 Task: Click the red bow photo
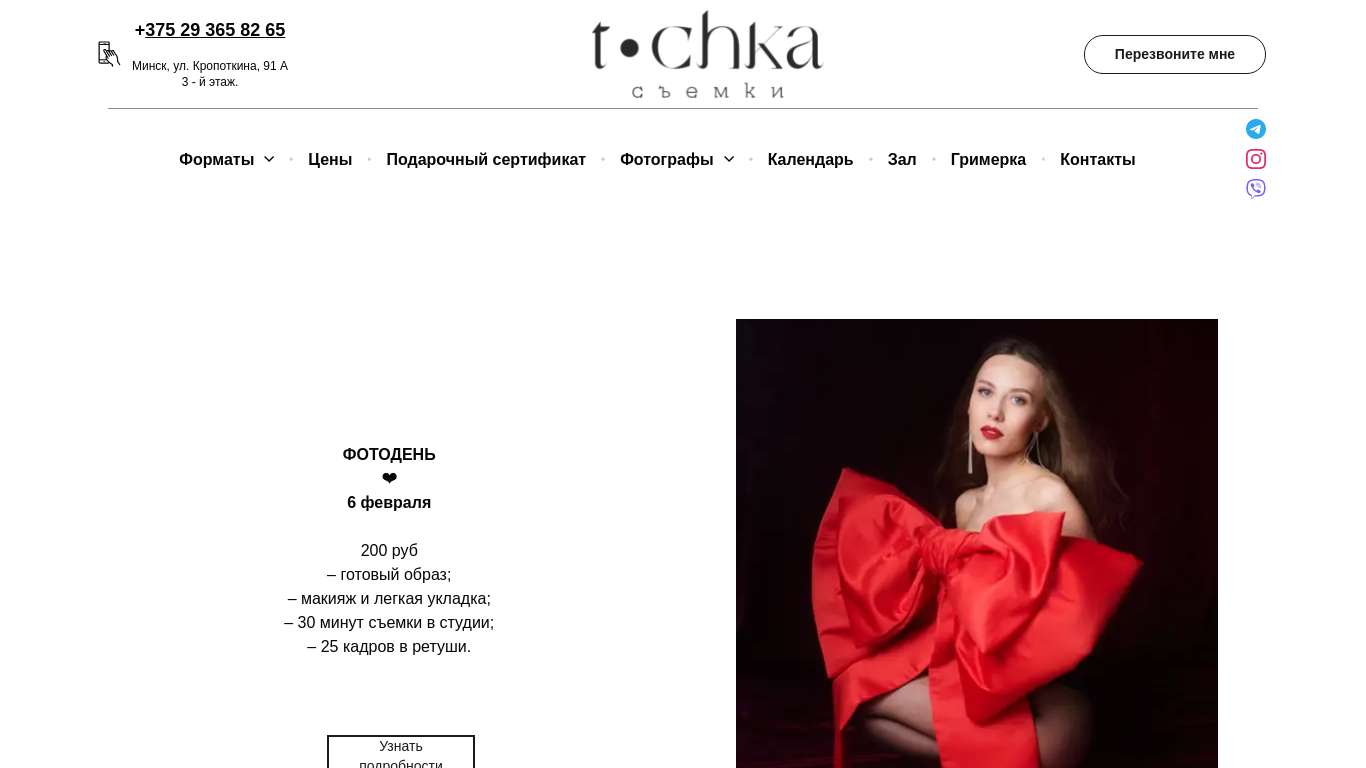(x=977, y=543)
